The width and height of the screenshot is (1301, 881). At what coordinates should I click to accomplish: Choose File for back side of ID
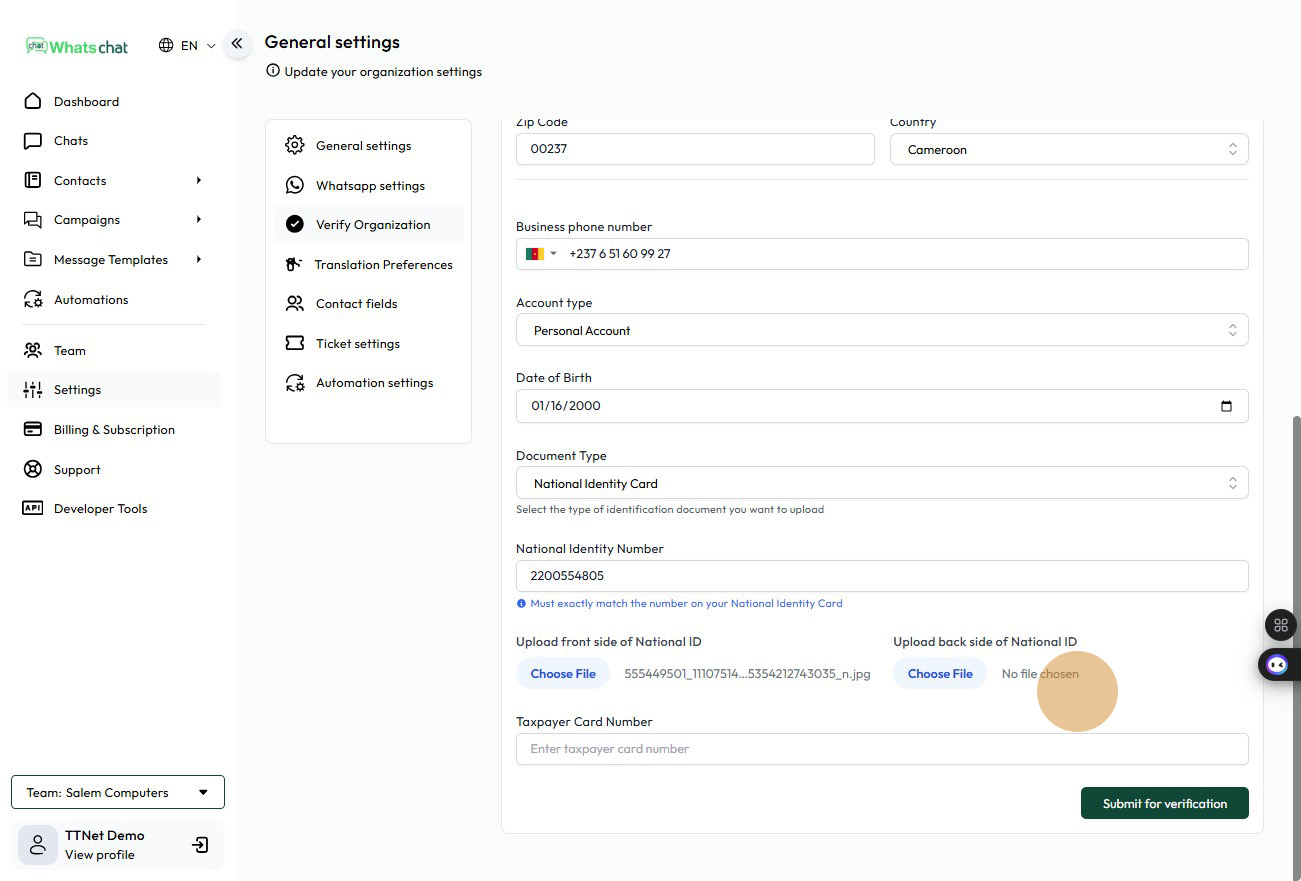coord(939,674)
